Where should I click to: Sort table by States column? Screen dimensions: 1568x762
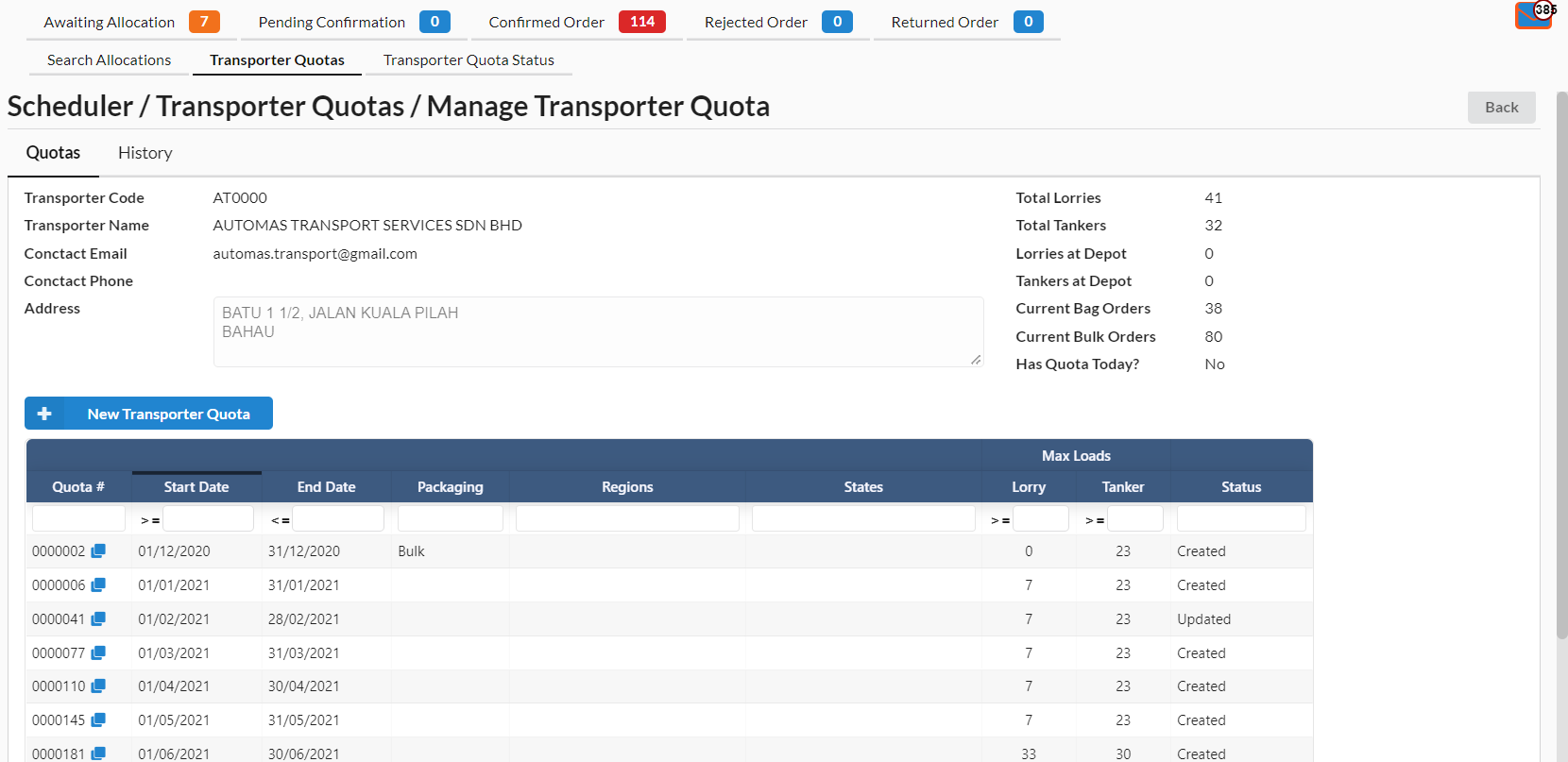click(863, 486)
